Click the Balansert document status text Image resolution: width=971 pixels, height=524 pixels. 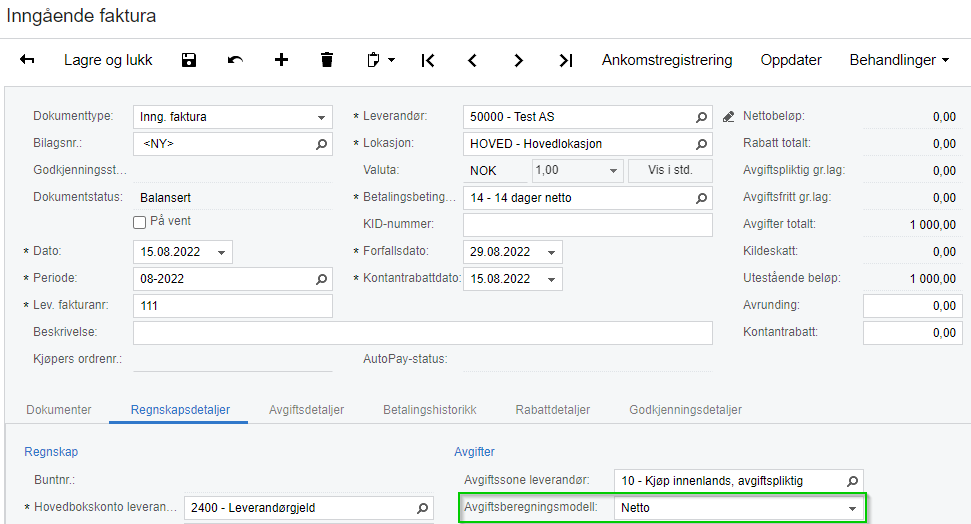165,198
